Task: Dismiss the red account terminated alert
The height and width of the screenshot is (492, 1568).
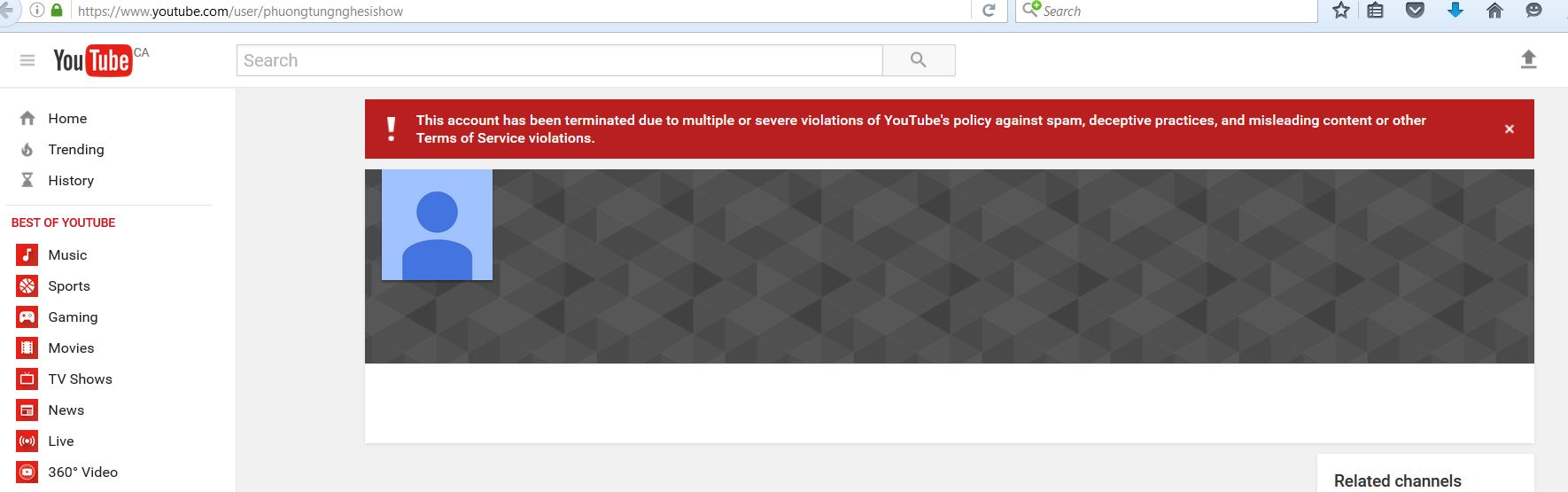Action: [1510, 129]
